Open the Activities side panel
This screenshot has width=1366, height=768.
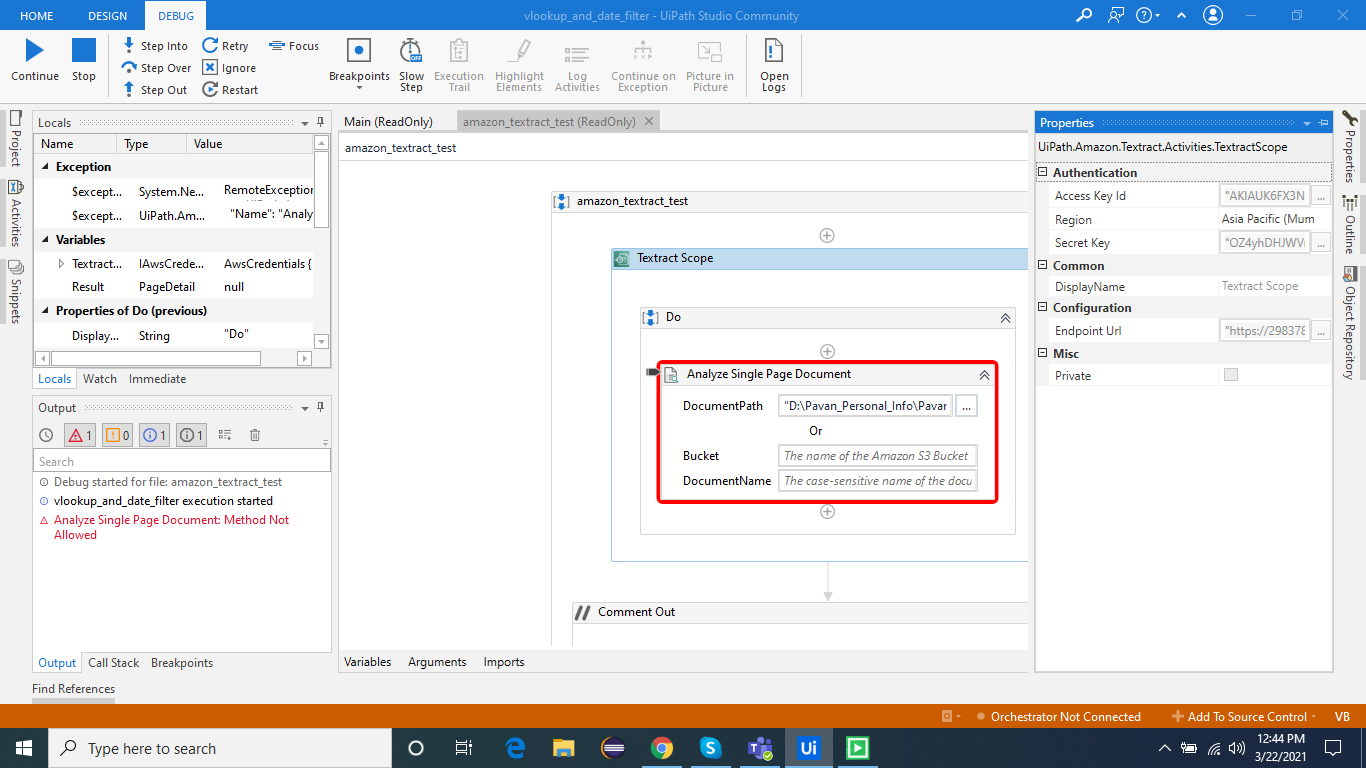click(x=15, y=214)
